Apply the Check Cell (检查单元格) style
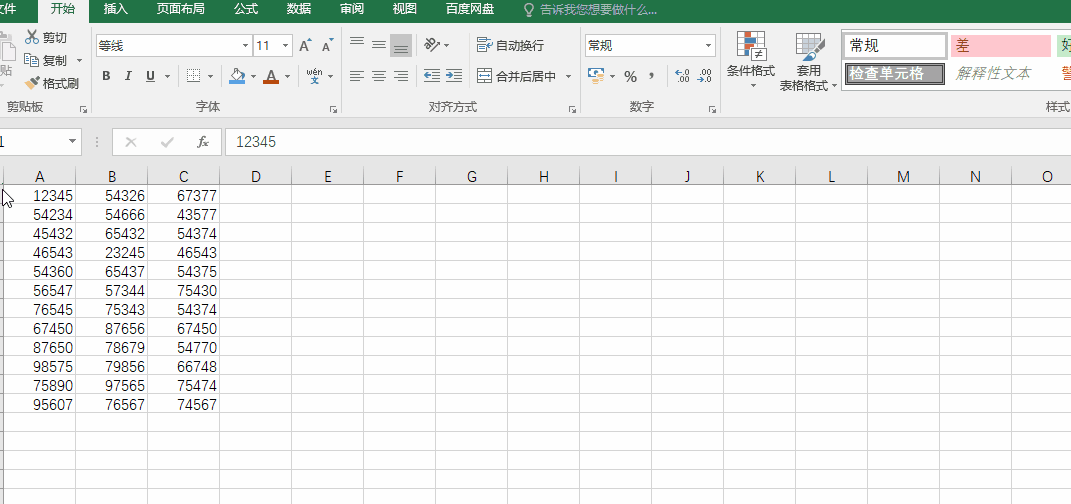The width and height of the screenshot is (1071, 504). tap(894, 74)
